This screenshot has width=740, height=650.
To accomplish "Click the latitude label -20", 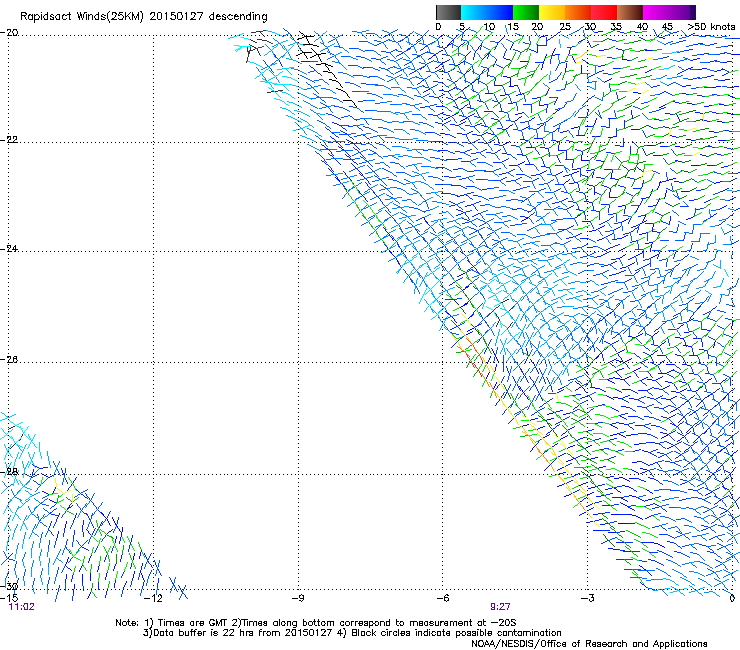I will pos(10,33).
